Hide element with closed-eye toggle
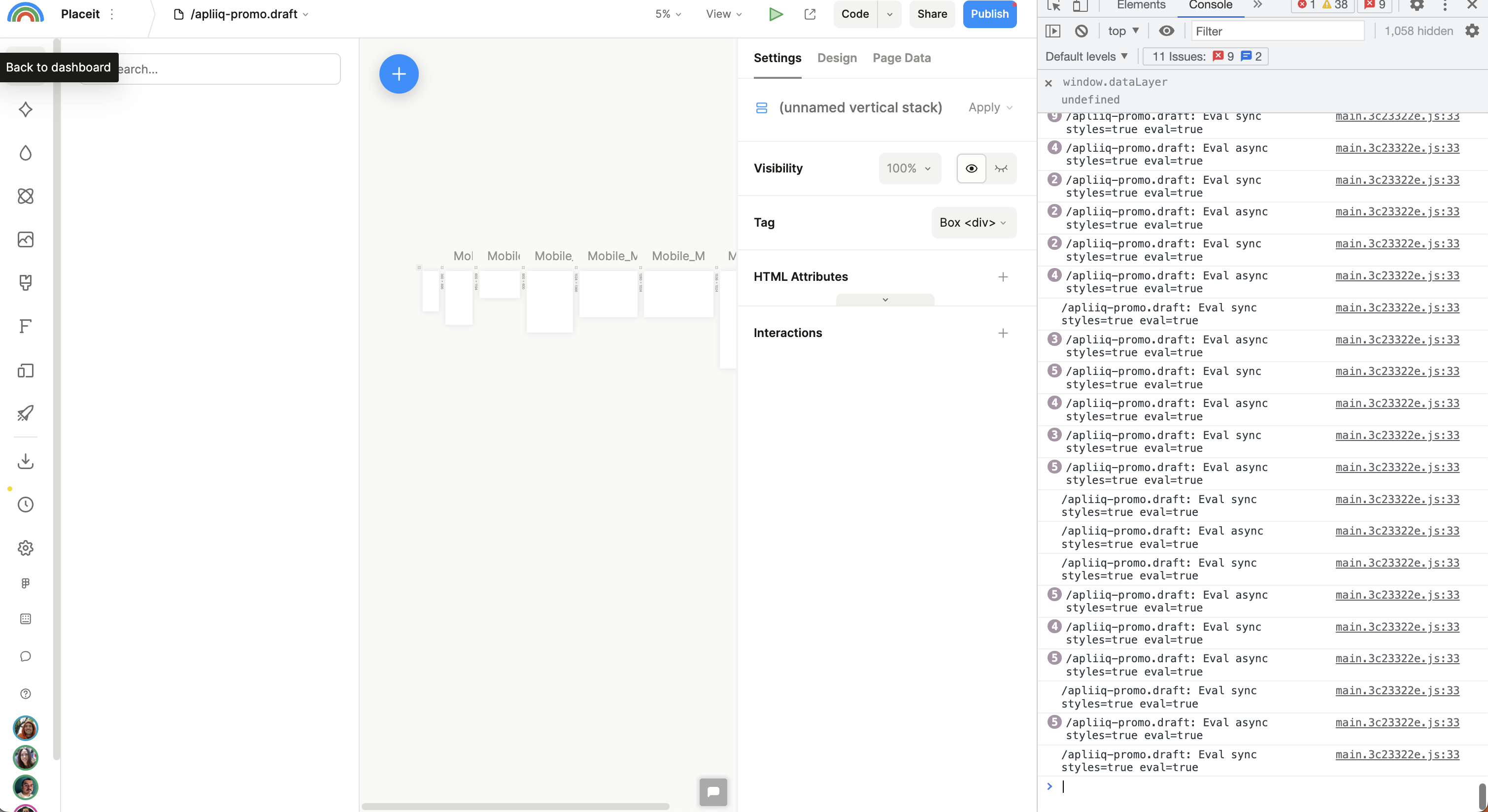Image resolution: width=1488 pixels, height=812 pixels. click(x=1001, y=169)
